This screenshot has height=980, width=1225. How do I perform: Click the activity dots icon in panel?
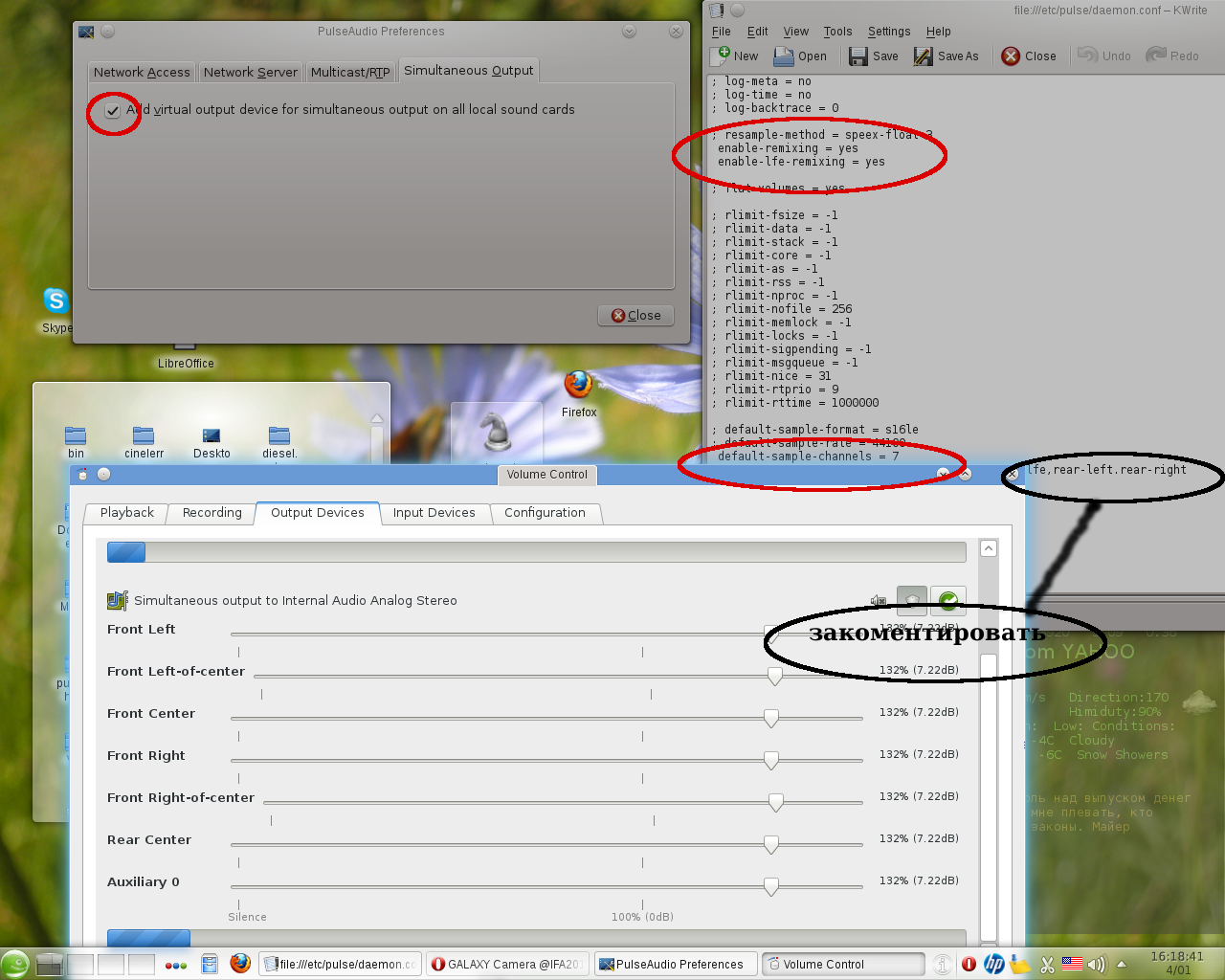tap(176, 965)
